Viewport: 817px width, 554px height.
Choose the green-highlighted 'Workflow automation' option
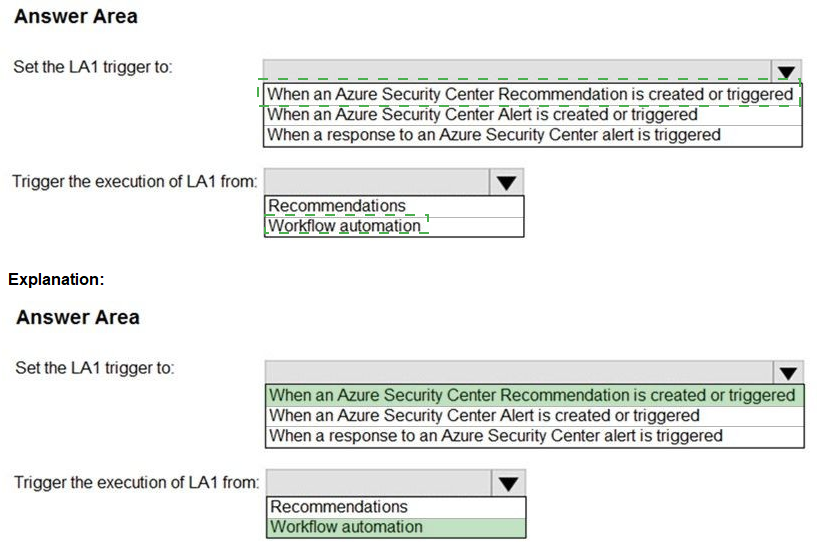pyautogui.click(x=347, y=527)
